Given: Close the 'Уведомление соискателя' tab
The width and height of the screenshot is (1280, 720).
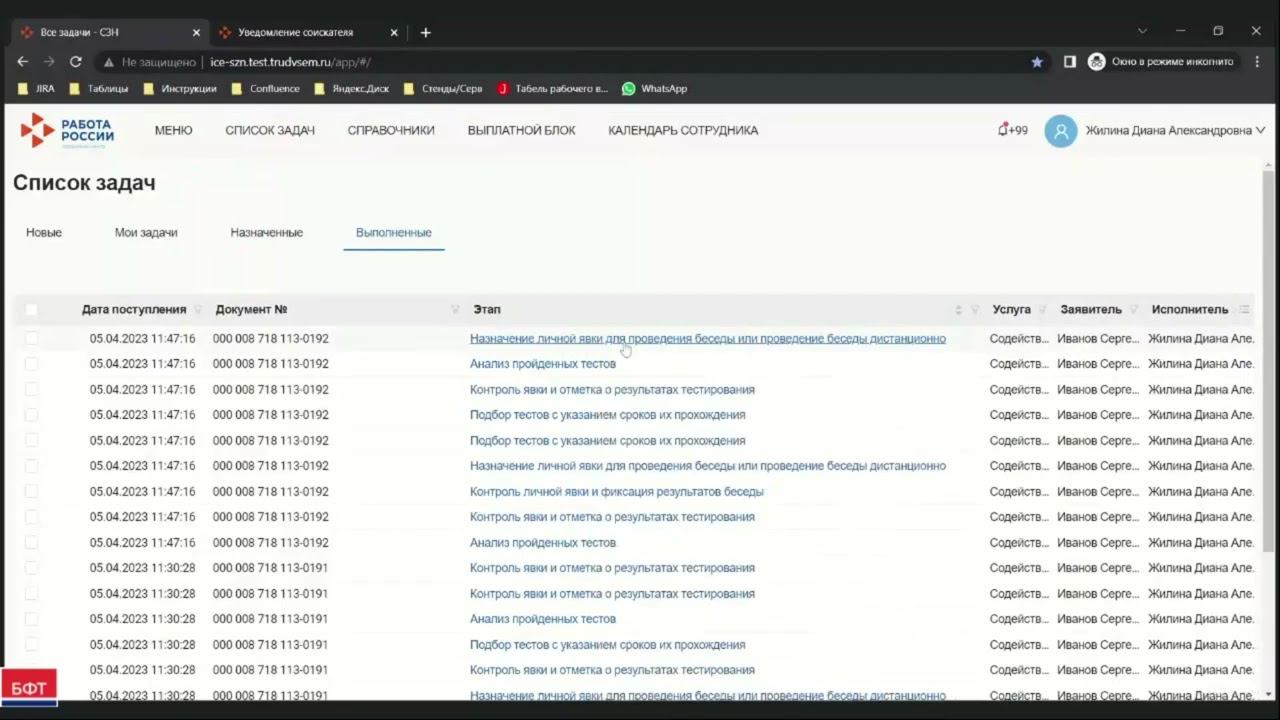Looking at the screenshot, I should [x=394, y=32].
